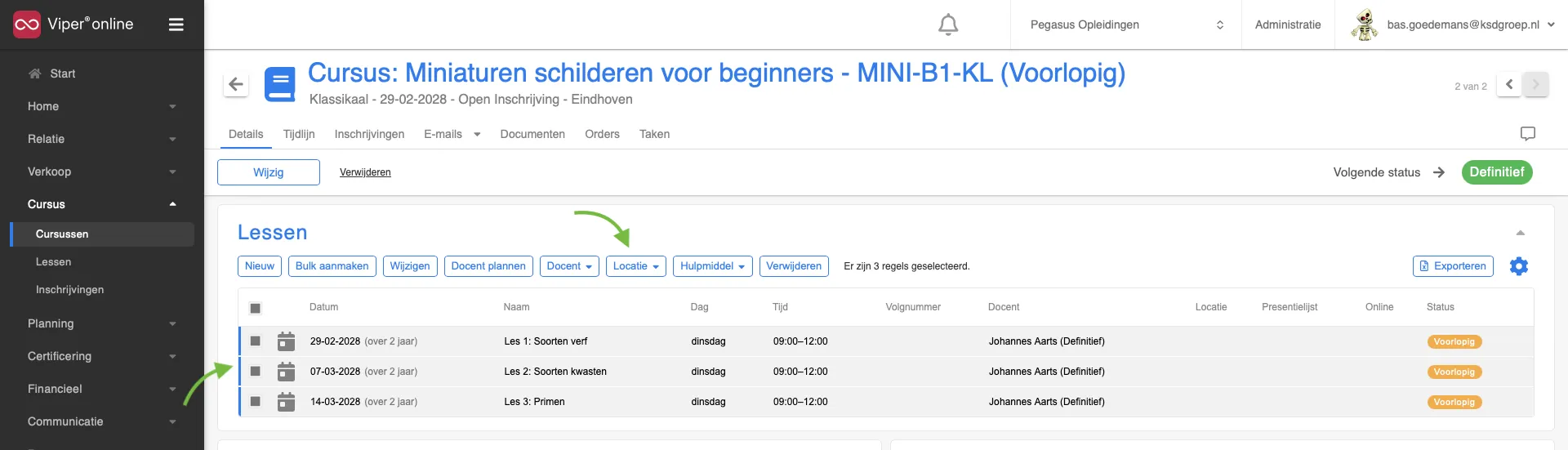Click the Verwijderen link
Image resolution: width=1568 pixels, height=450 pixels.
(365, 172)
